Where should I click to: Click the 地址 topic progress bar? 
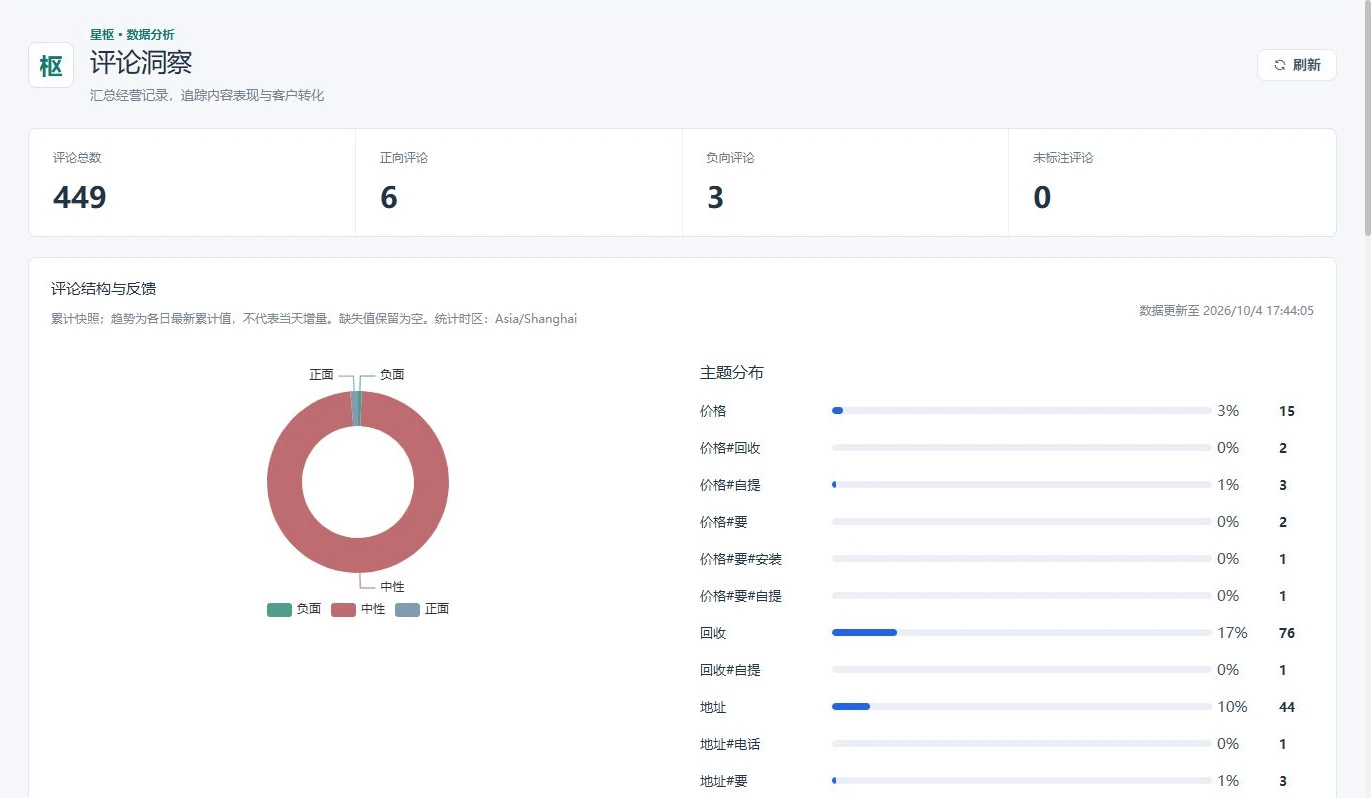1021,707
